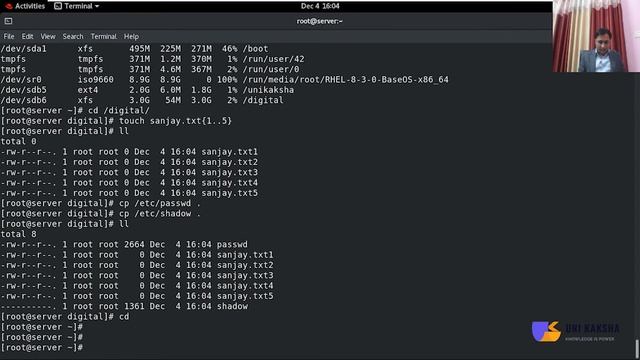Click the Dec 4 16:04 clock
Screen dimensions: 640x360
(x=320, y=6)
